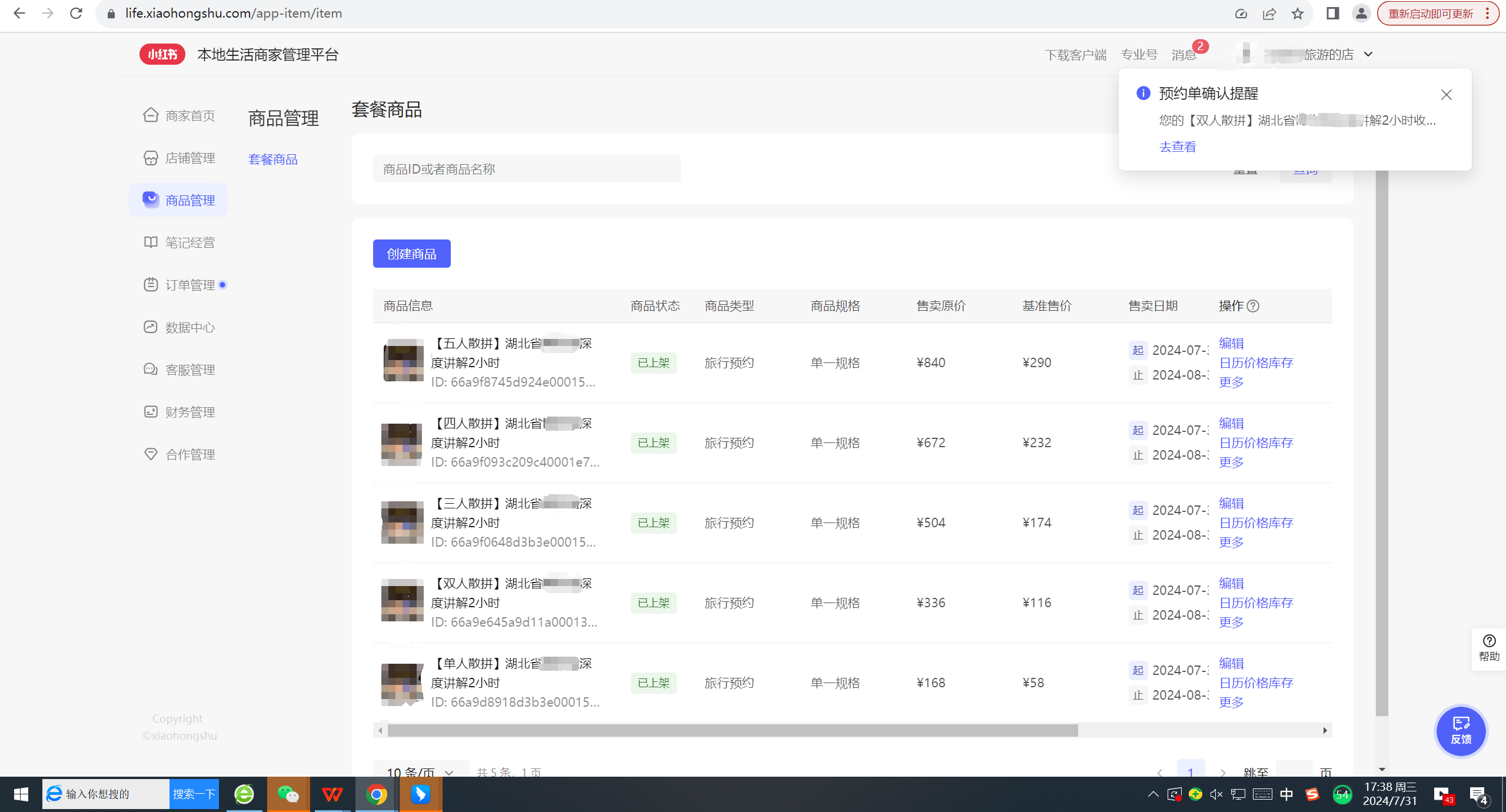Viewport: 1506px width, 812px height.
Task: Open WeChat from the Windows taskbar
Action: coord(288,794)
